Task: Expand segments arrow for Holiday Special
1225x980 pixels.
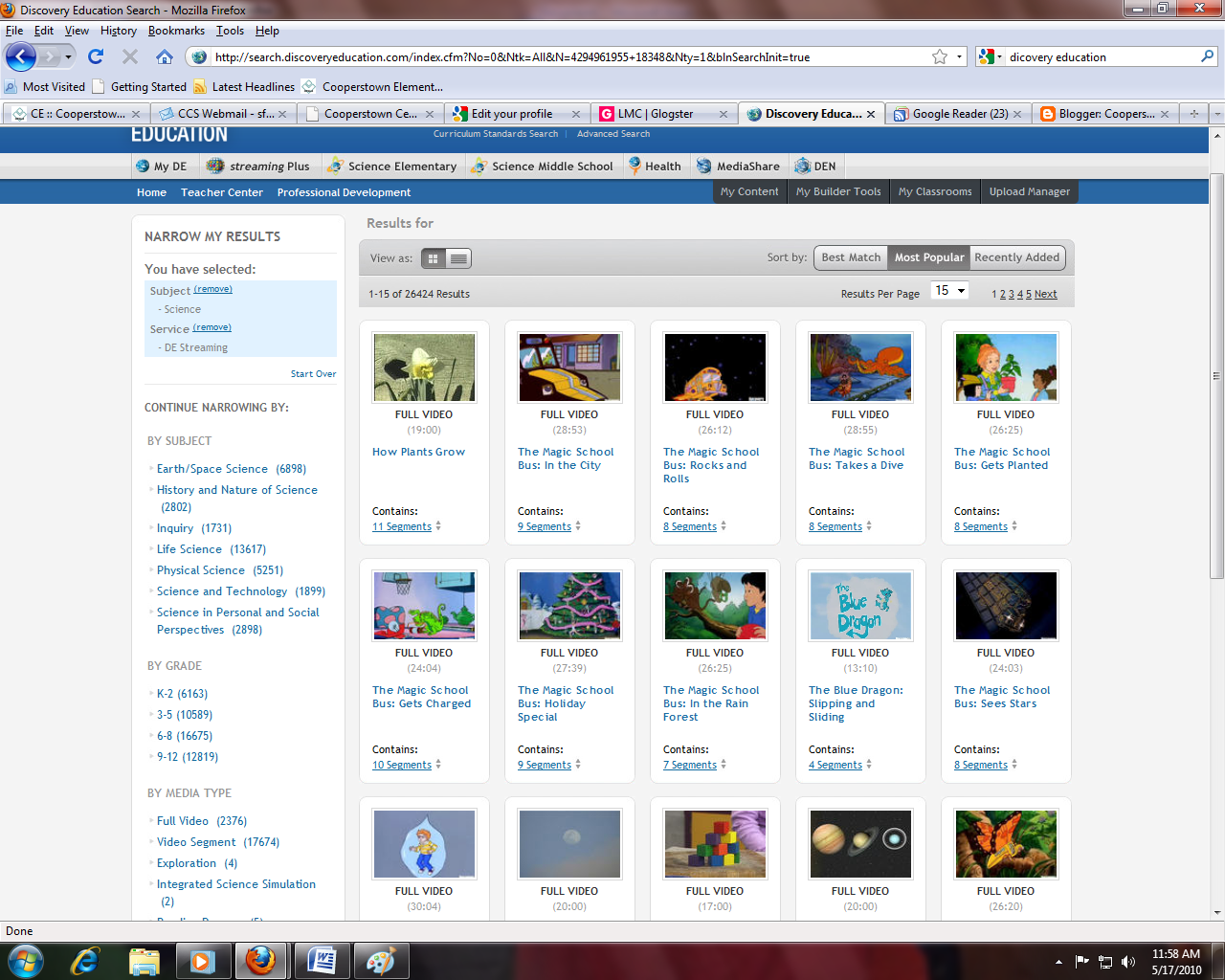Action: (578, 765)
